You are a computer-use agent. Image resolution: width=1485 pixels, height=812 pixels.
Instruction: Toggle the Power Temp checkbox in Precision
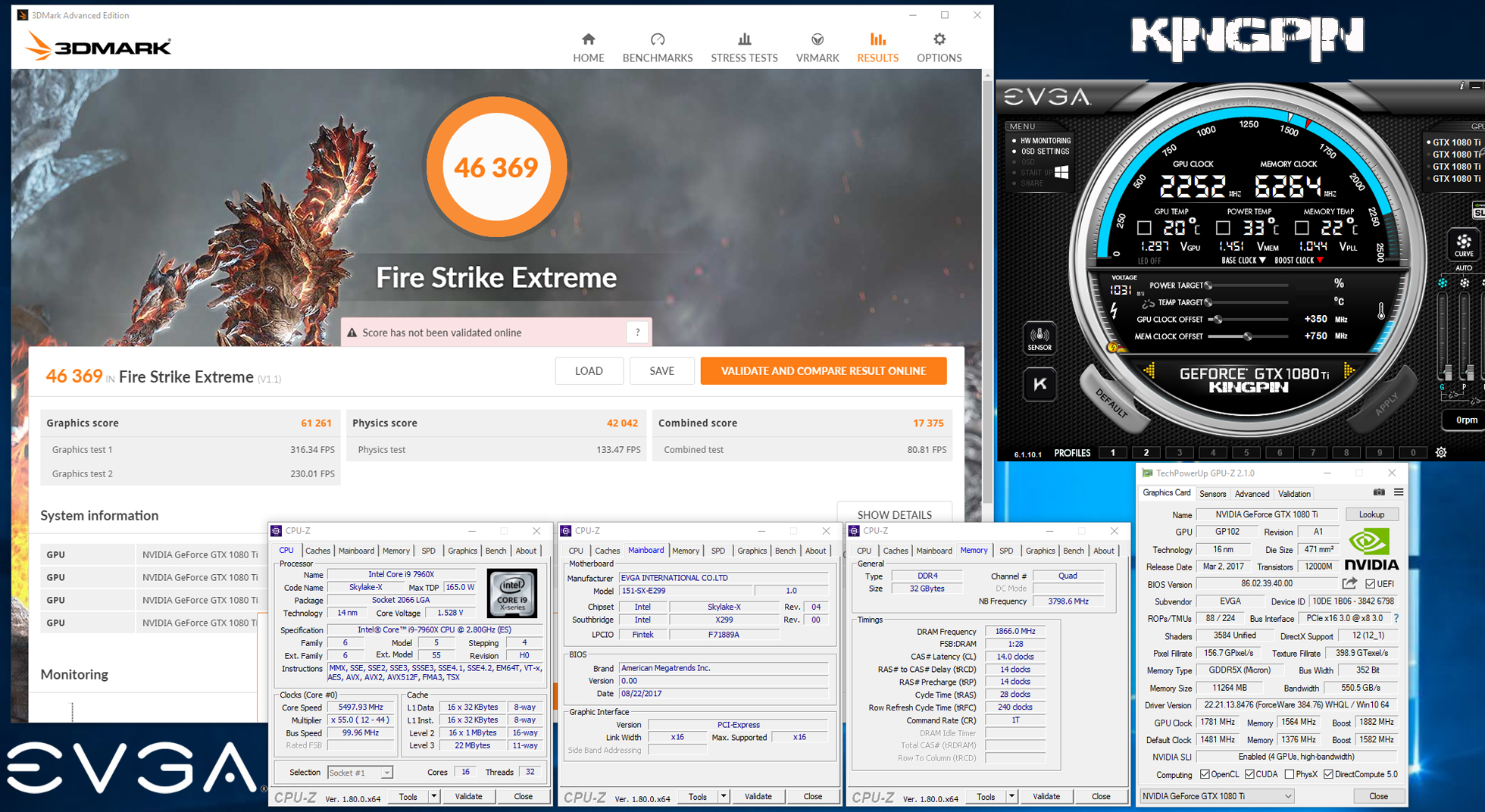click(1223, 227)
